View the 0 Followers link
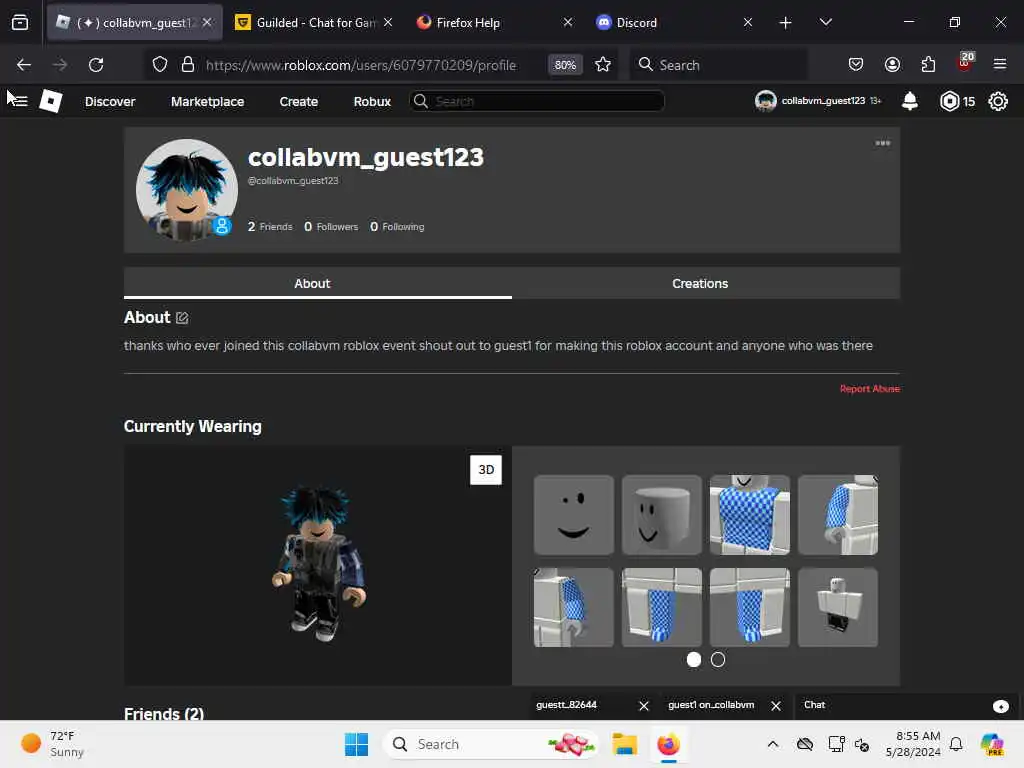The width and height of the screenshot is (1024, 768). pyautogui.click(x=331, y=227)
